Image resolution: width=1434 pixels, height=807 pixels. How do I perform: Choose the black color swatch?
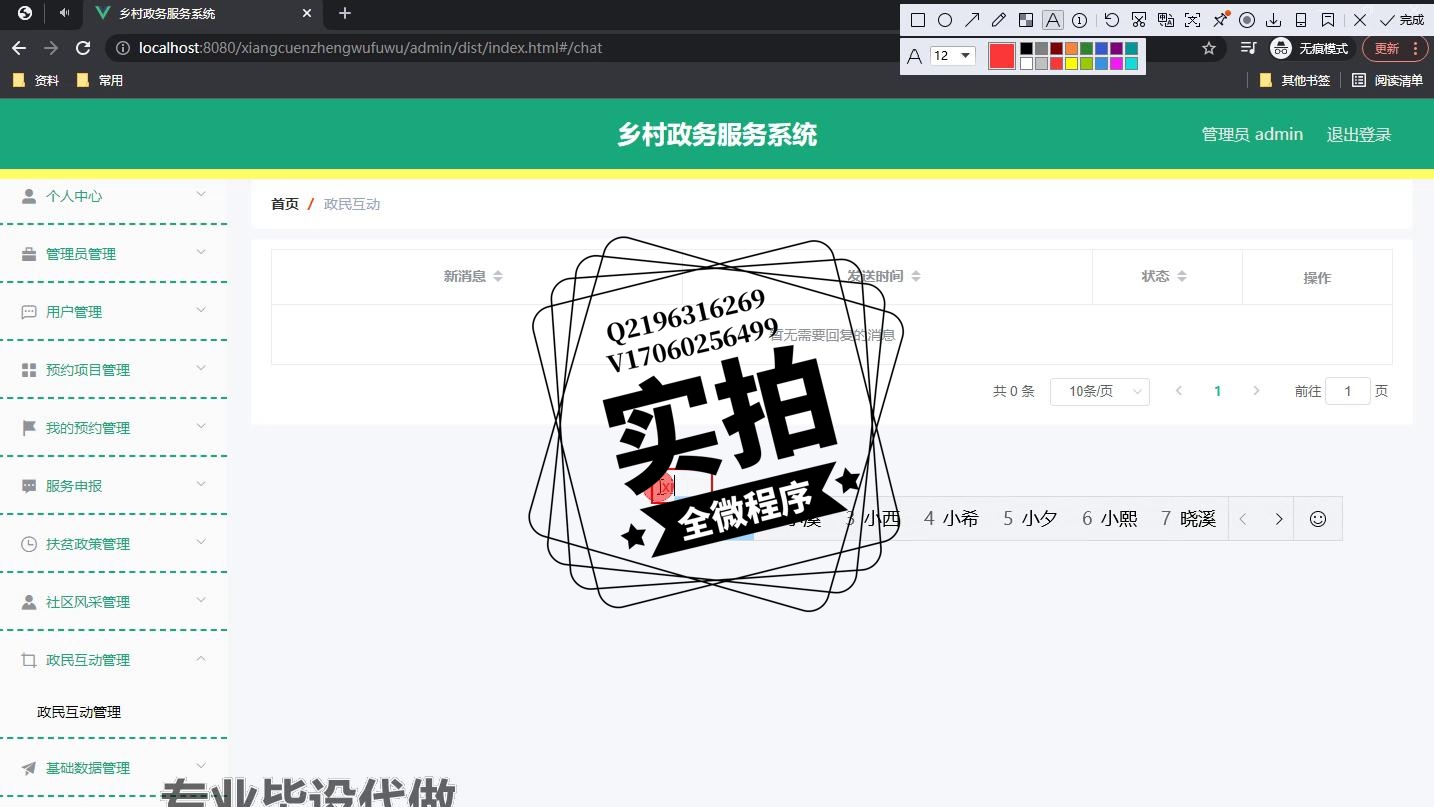pyautogui.click(x=1026, y=48)
